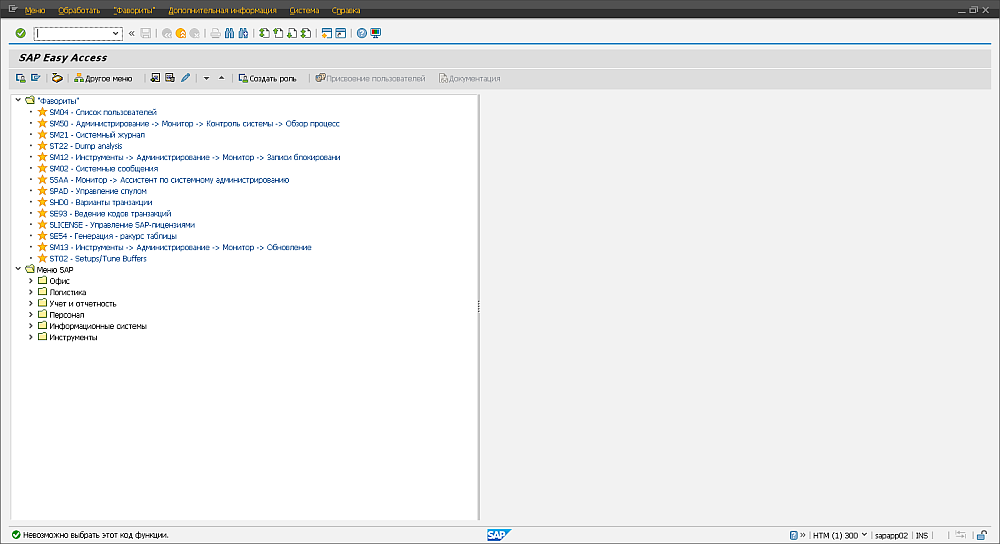Click the Create New Session icon
This screenshot has height=544, width=1000.
click(x=327, y=33)
